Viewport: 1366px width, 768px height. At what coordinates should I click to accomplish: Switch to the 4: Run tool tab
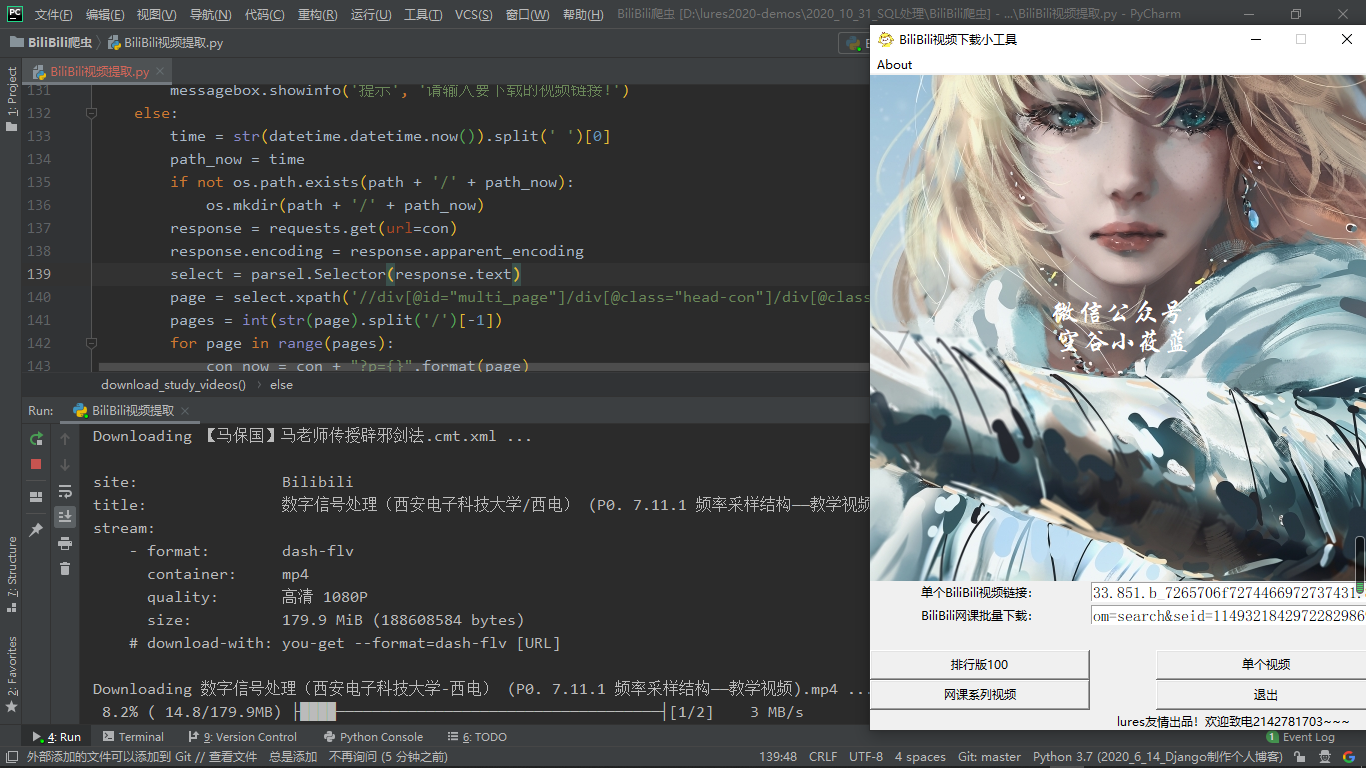coord(57,737)
